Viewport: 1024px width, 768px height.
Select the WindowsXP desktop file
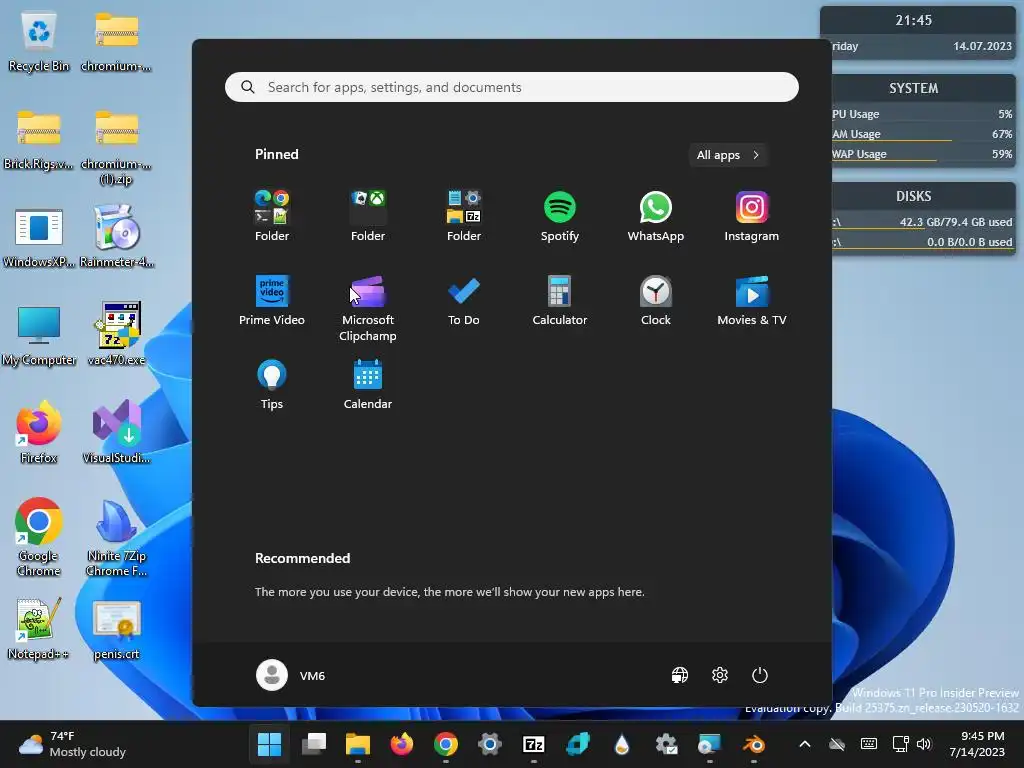pyautogui.click(x=39, y=236)
